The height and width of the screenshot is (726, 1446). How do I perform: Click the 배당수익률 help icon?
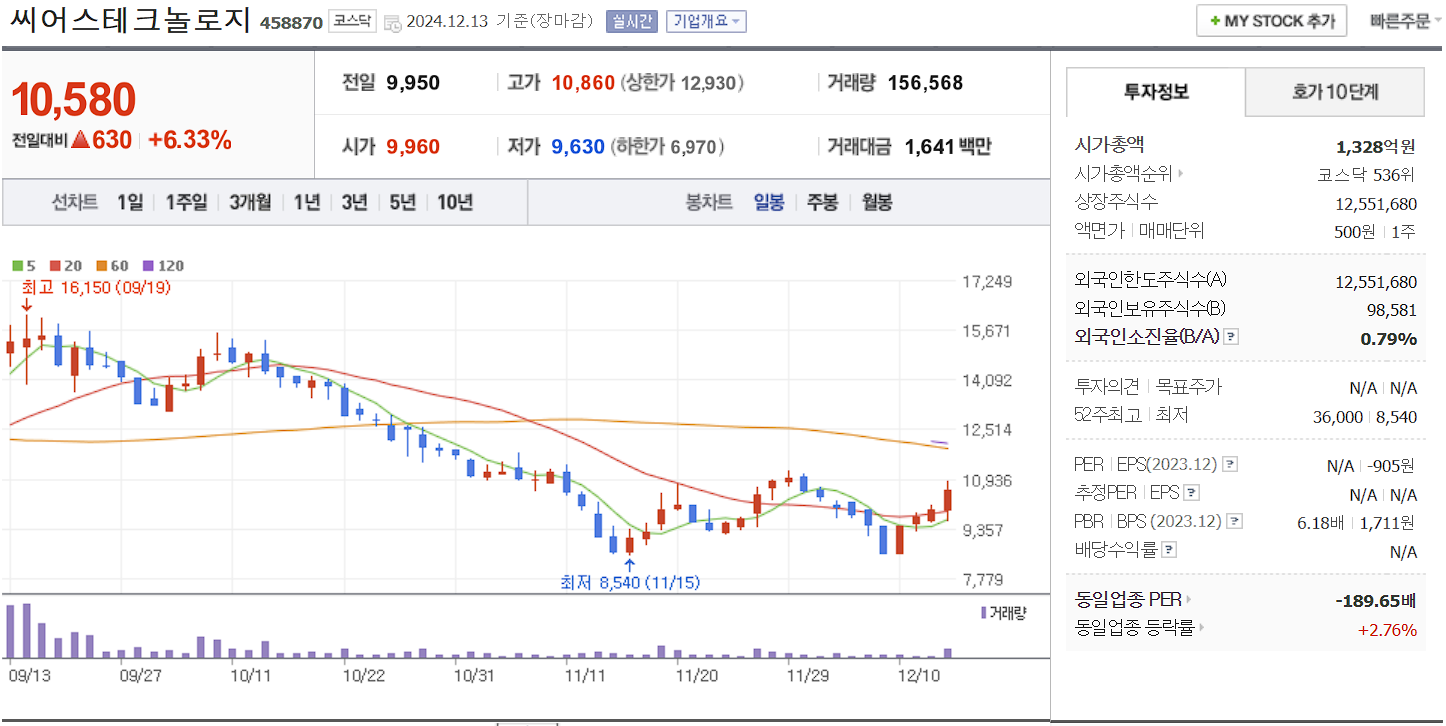click(x=1167, y=547)
